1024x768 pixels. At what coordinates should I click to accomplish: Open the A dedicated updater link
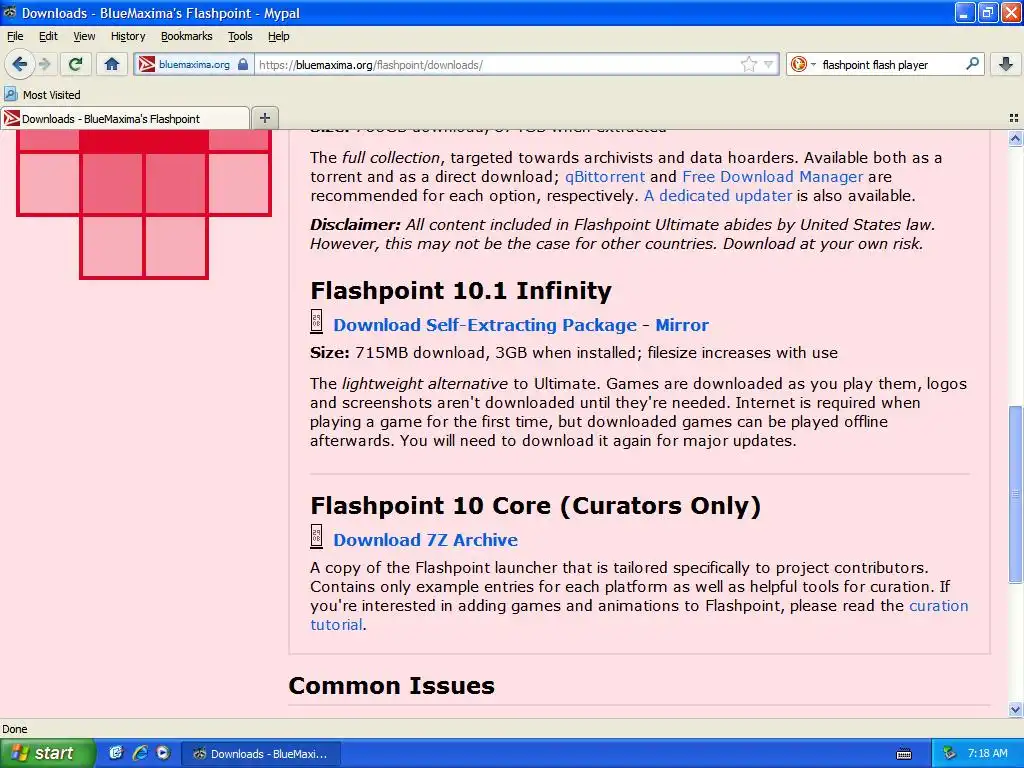point(718,195)
